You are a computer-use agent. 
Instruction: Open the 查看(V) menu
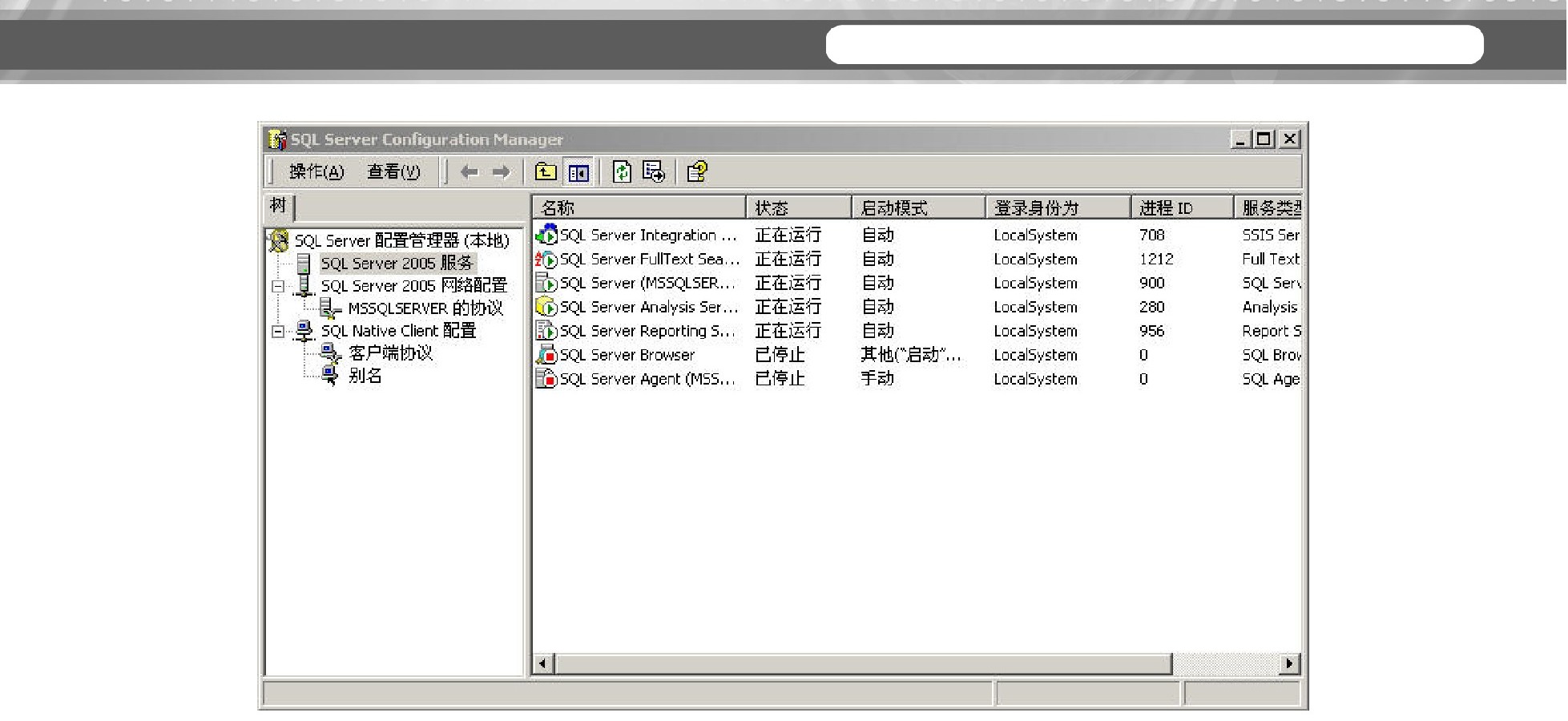point(393,171)
